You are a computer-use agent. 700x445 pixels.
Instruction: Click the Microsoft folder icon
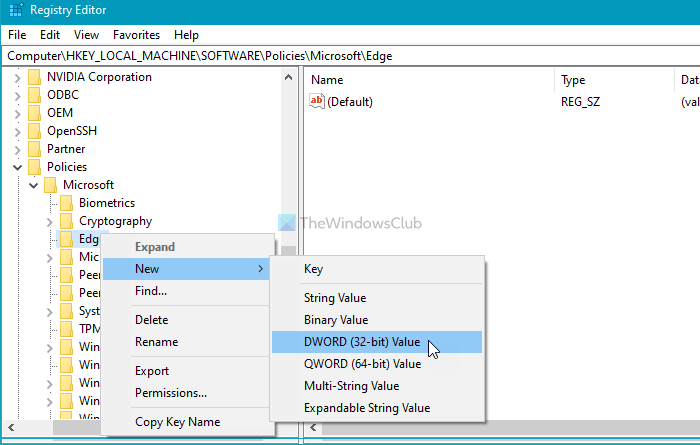coord(50,185)
